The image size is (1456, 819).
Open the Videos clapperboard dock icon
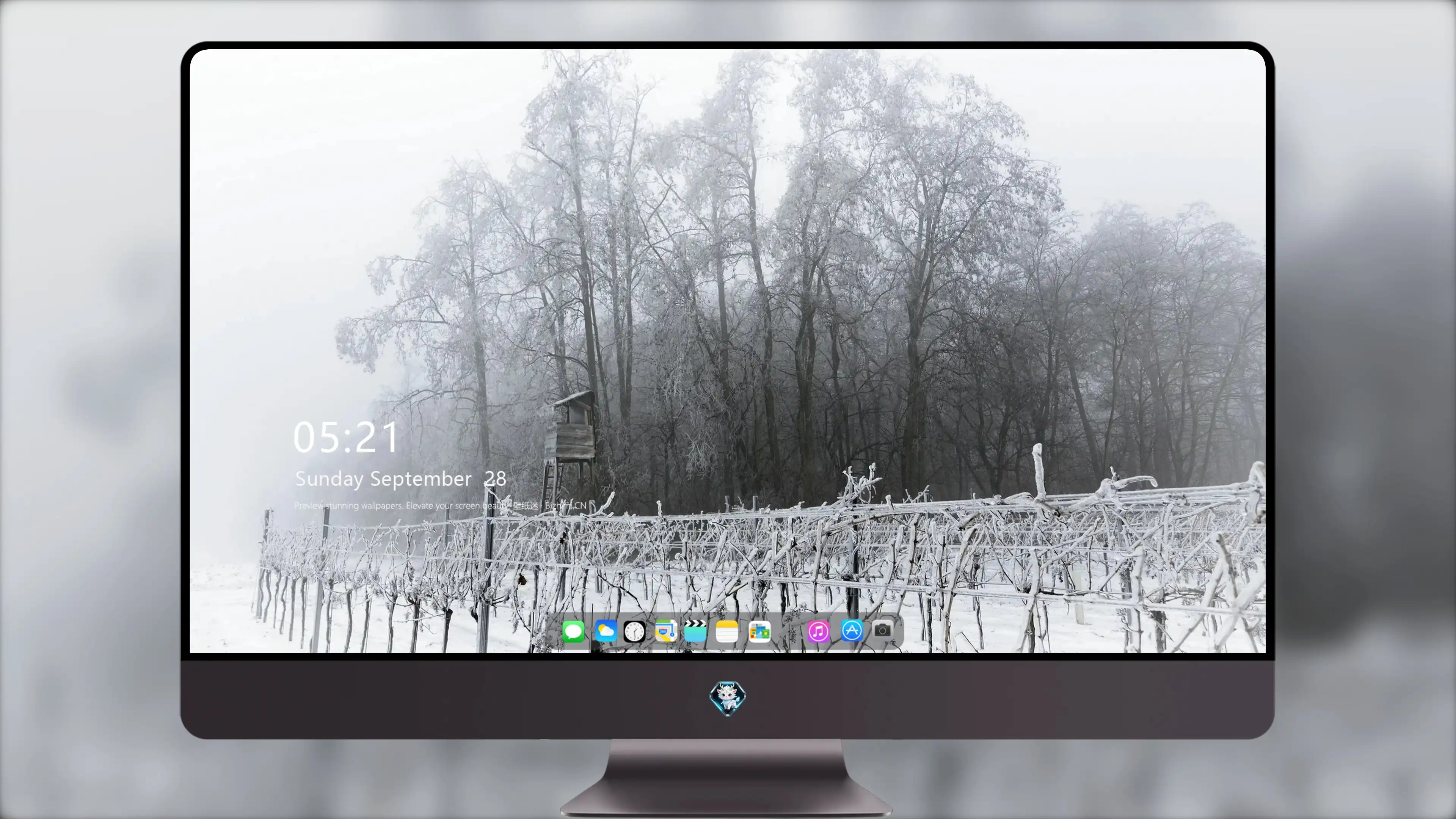pos(695,631)
